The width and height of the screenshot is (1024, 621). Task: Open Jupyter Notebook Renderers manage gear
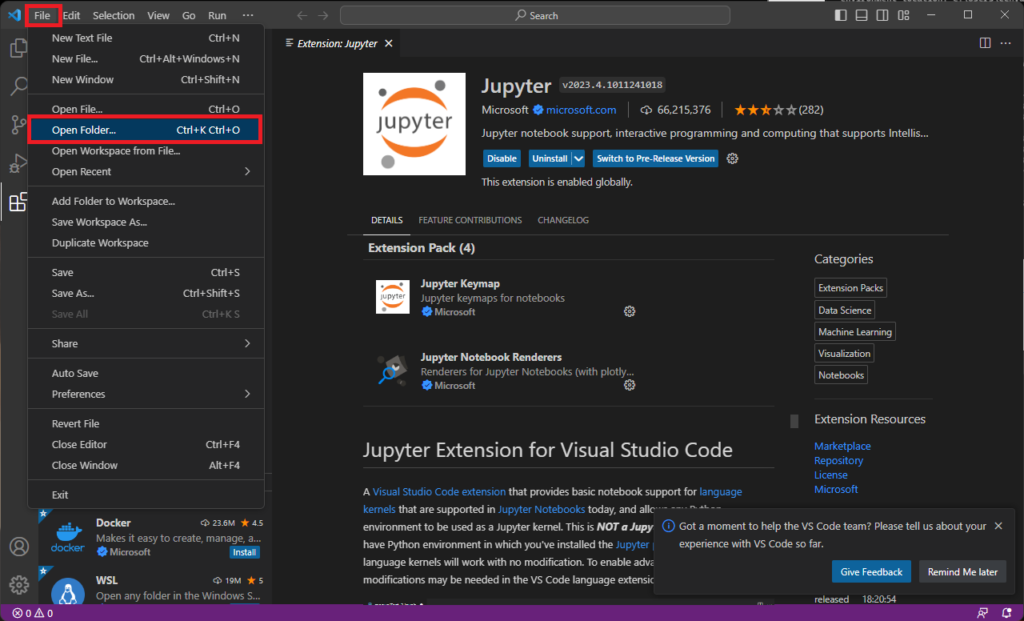tap(630, 385)
